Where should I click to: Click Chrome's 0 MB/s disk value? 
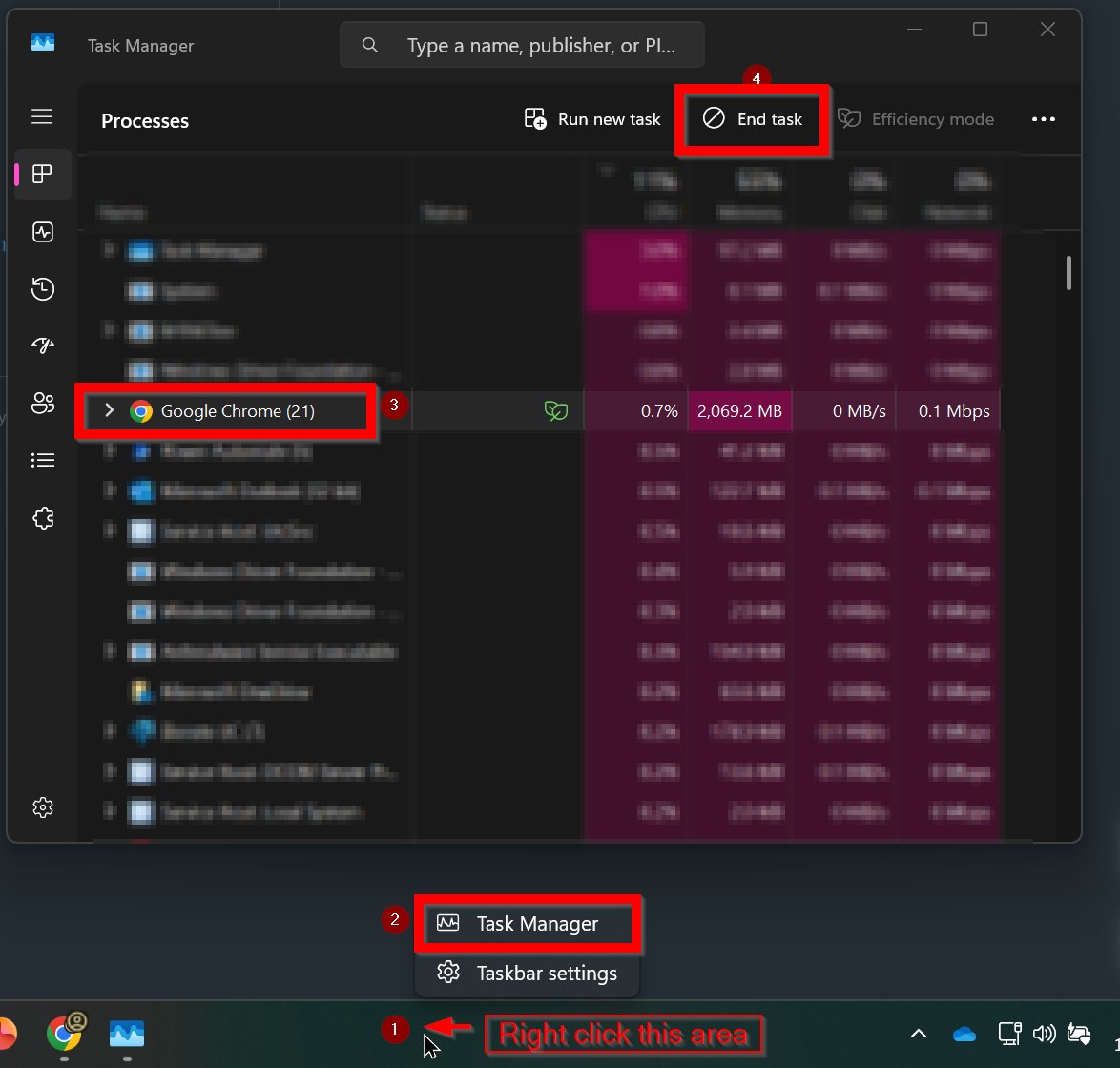coord(860,411)
